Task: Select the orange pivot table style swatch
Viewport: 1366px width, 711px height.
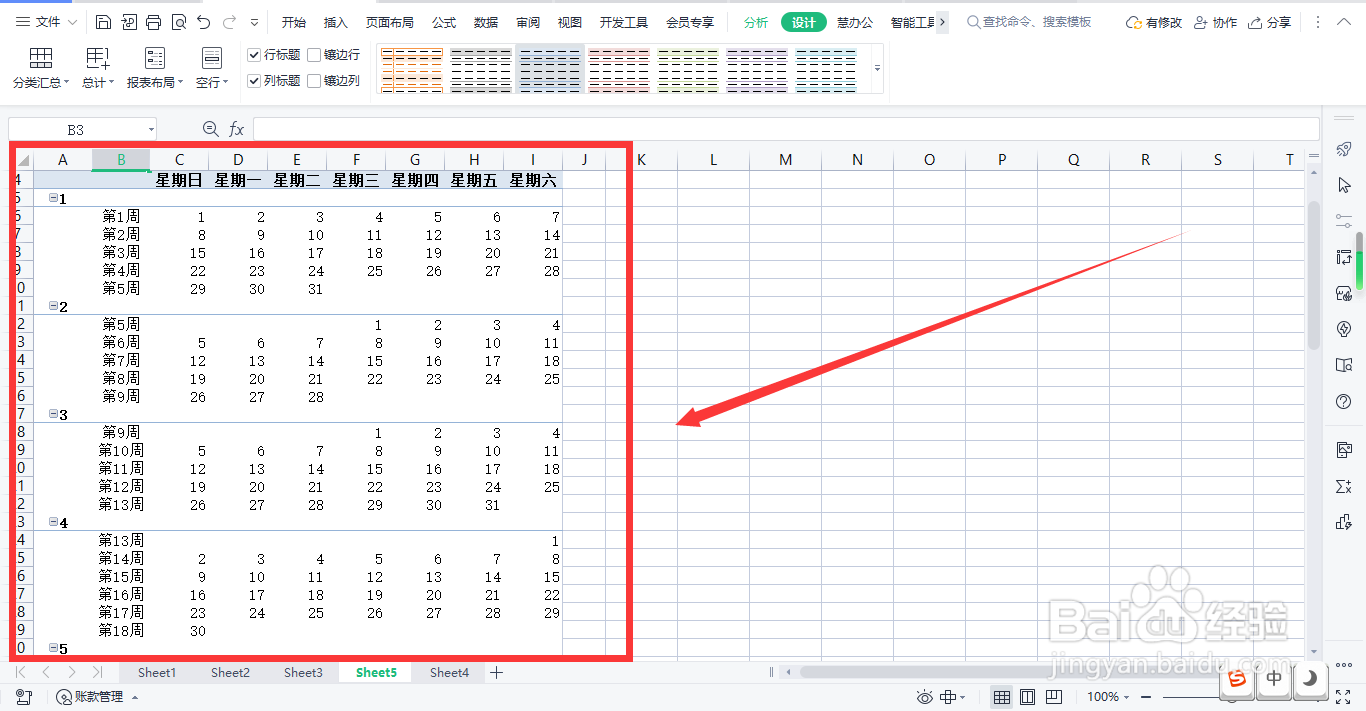Action: point(411,69)
